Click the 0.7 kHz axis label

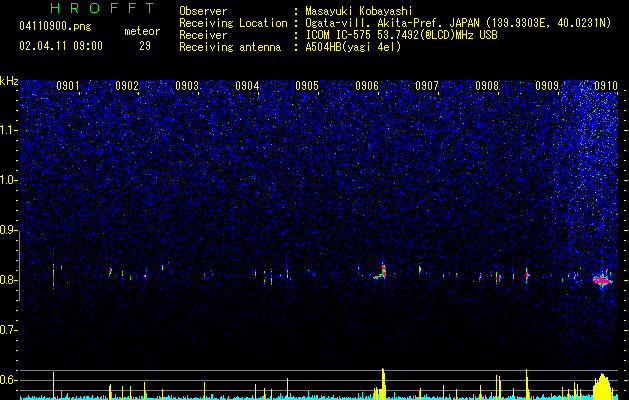click(9, 330)
